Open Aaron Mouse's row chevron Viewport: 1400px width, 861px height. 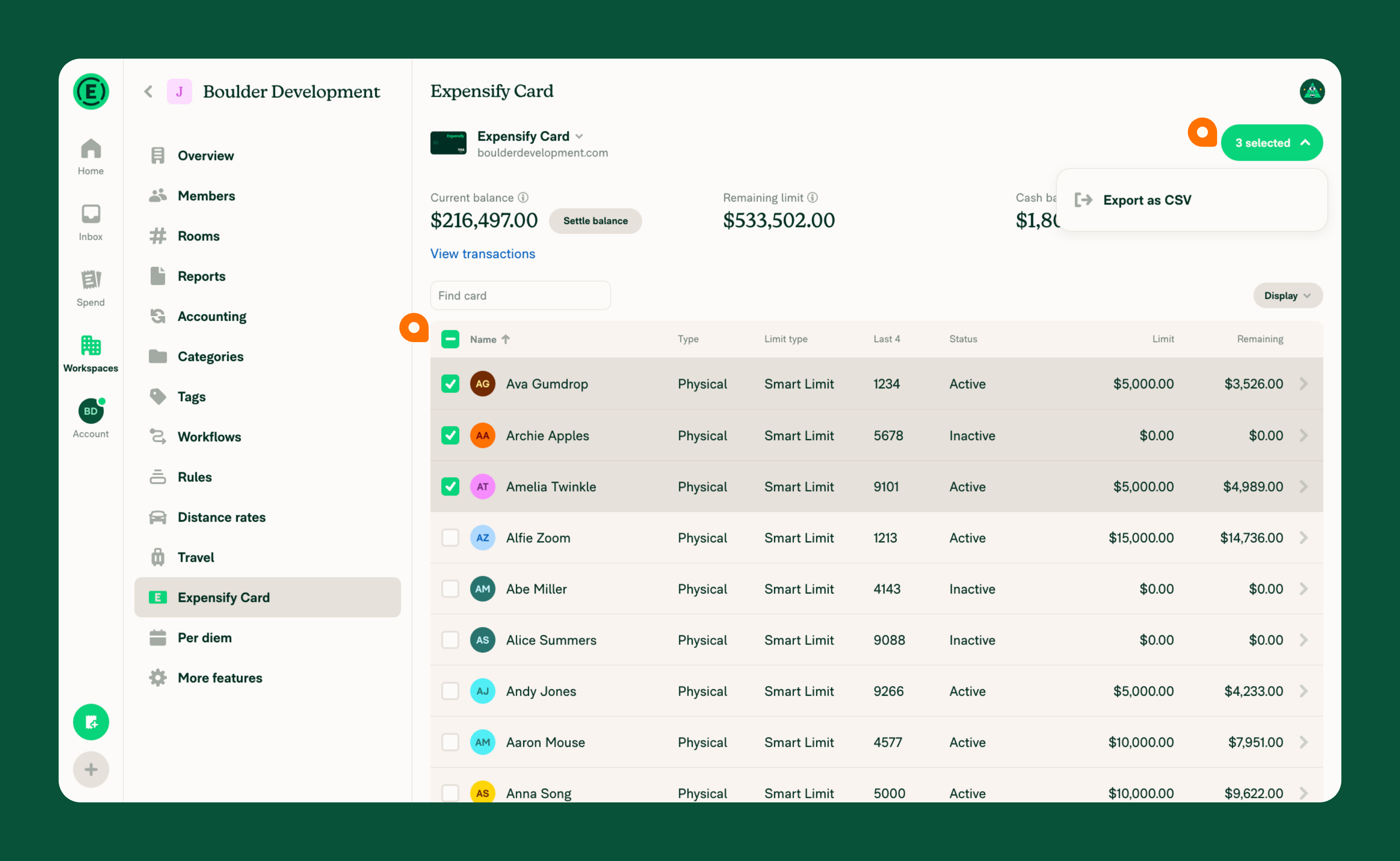pyautogui.click(x=1303, y=742)
